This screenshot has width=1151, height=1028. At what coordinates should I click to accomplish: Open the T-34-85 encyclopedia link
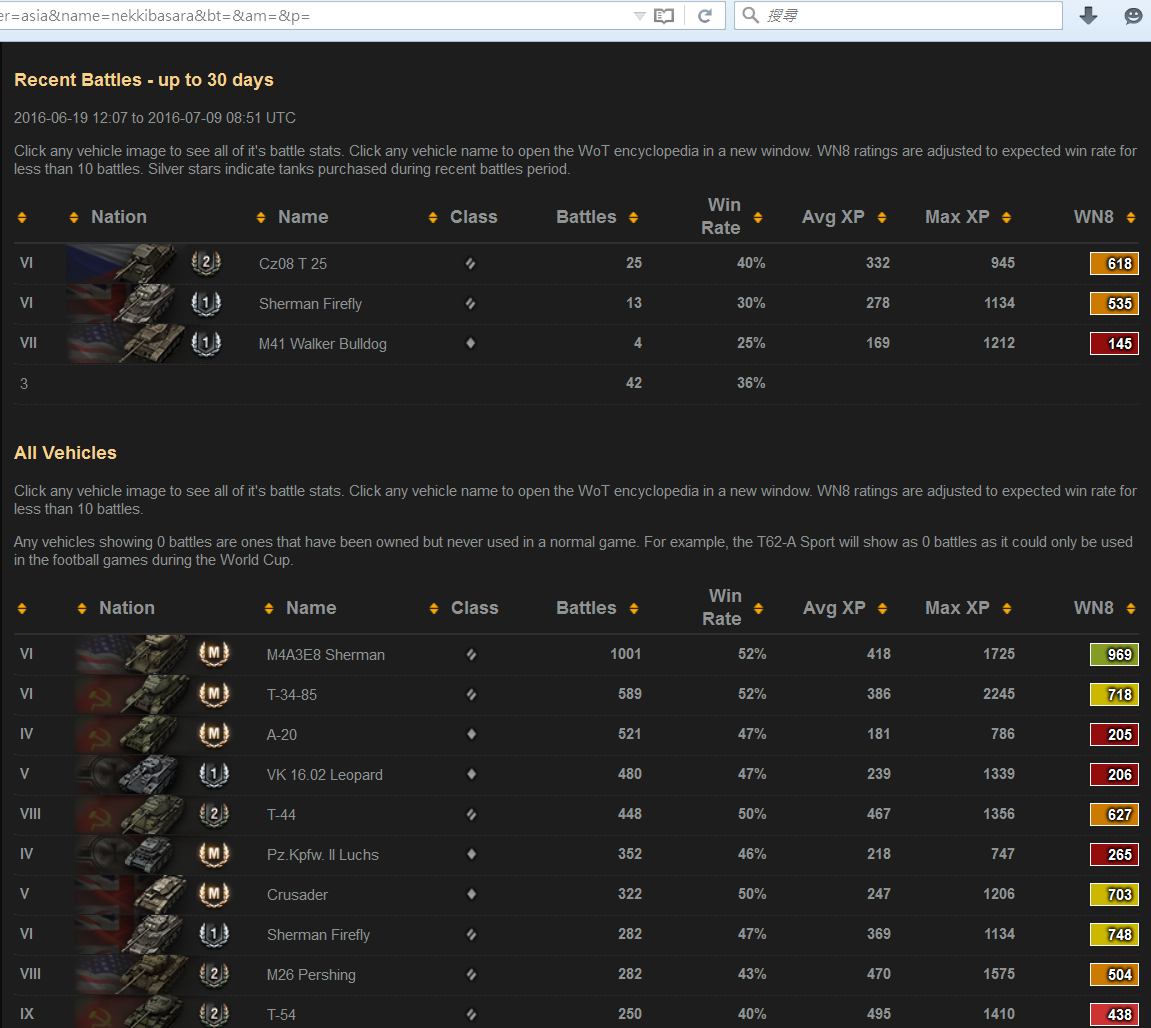click(292, 694)
